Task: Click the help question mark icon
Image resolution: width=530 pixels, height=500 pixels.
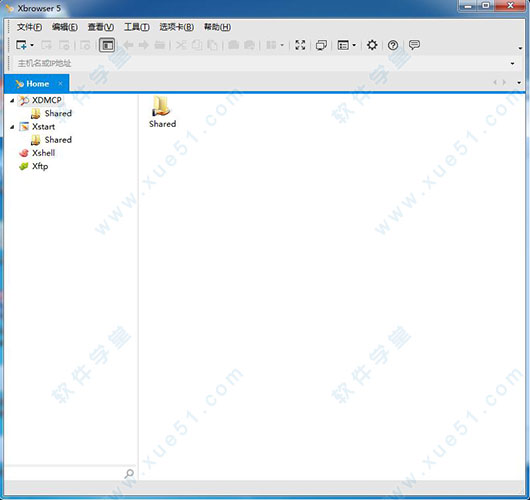Action: click(393, 45)
